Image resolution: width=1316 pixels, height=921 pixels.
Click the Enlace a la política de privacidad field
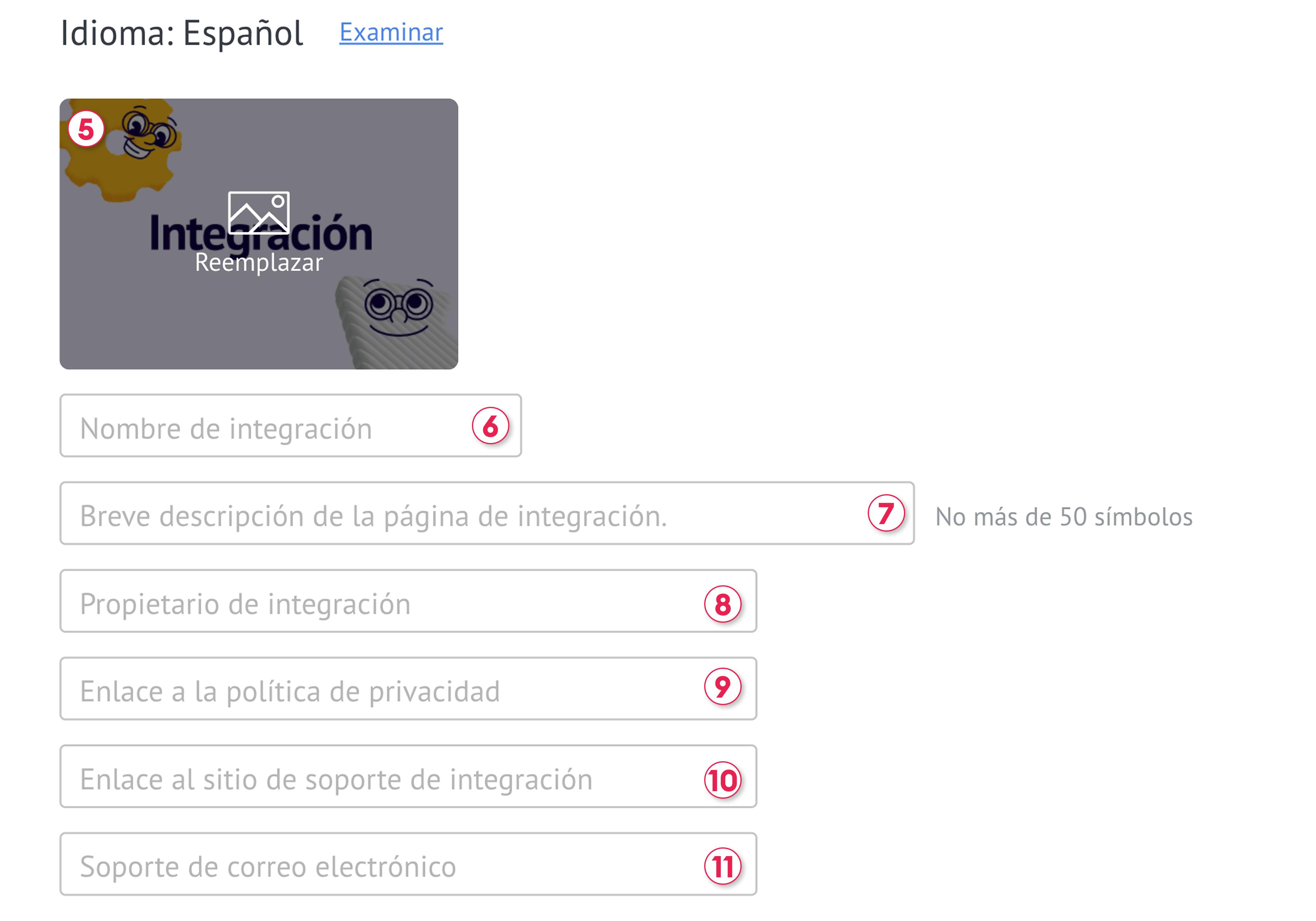[408, 689]
